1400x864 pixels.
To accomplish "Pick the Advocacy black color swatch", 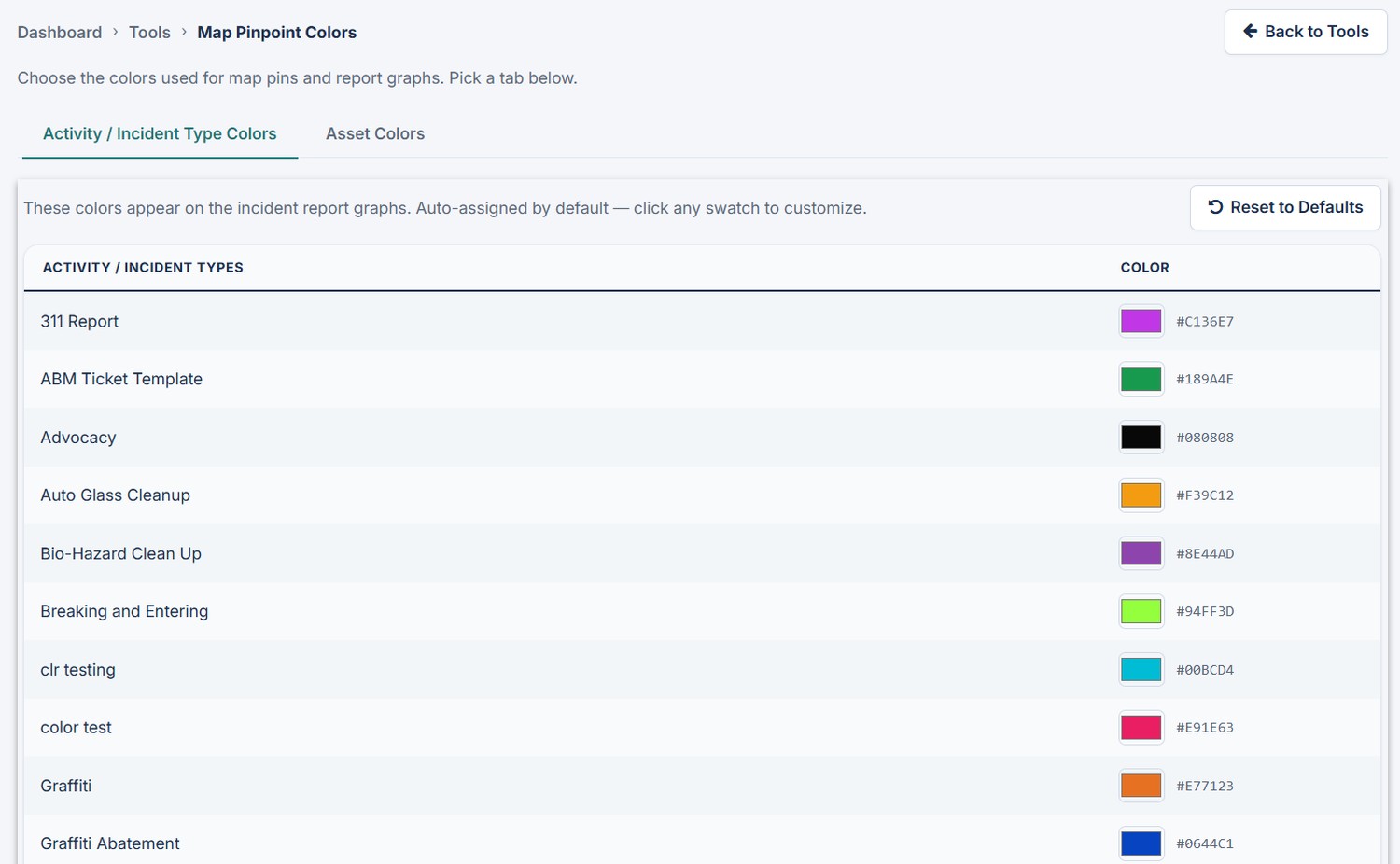I will click(x=1141, y=437).
